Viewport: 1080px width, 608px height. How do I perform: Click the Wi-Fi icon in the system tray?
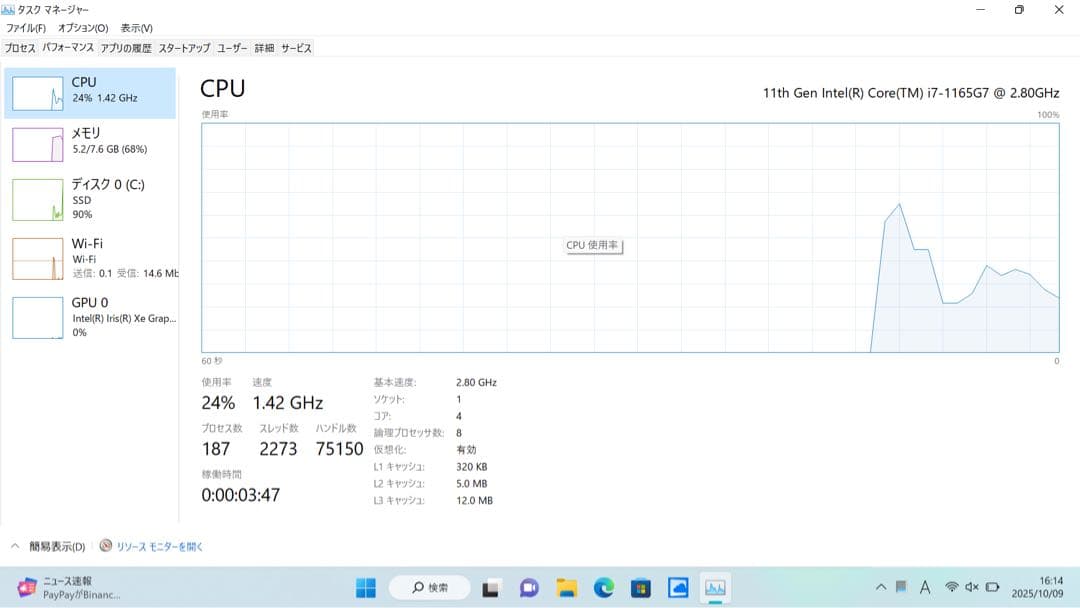coord(952,587)
